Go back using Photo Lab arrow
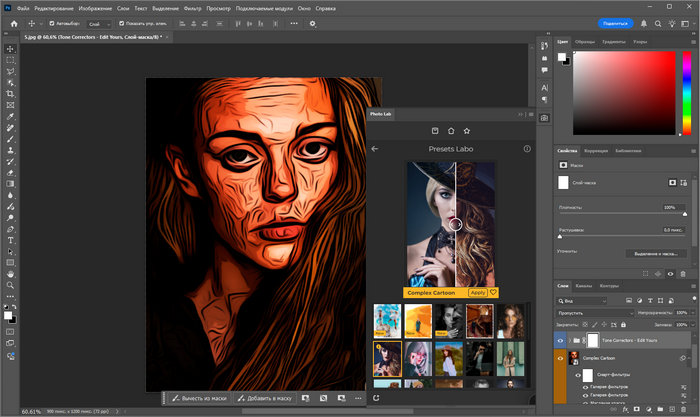 tap(375, 149)
